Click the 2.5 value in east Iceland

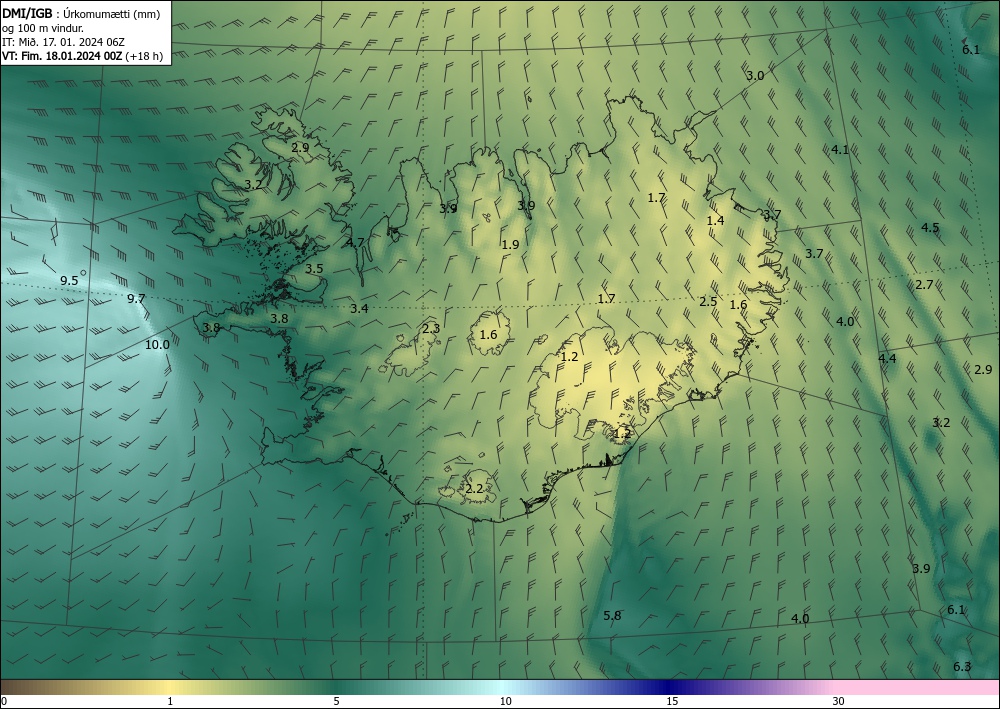coord(708,302)
